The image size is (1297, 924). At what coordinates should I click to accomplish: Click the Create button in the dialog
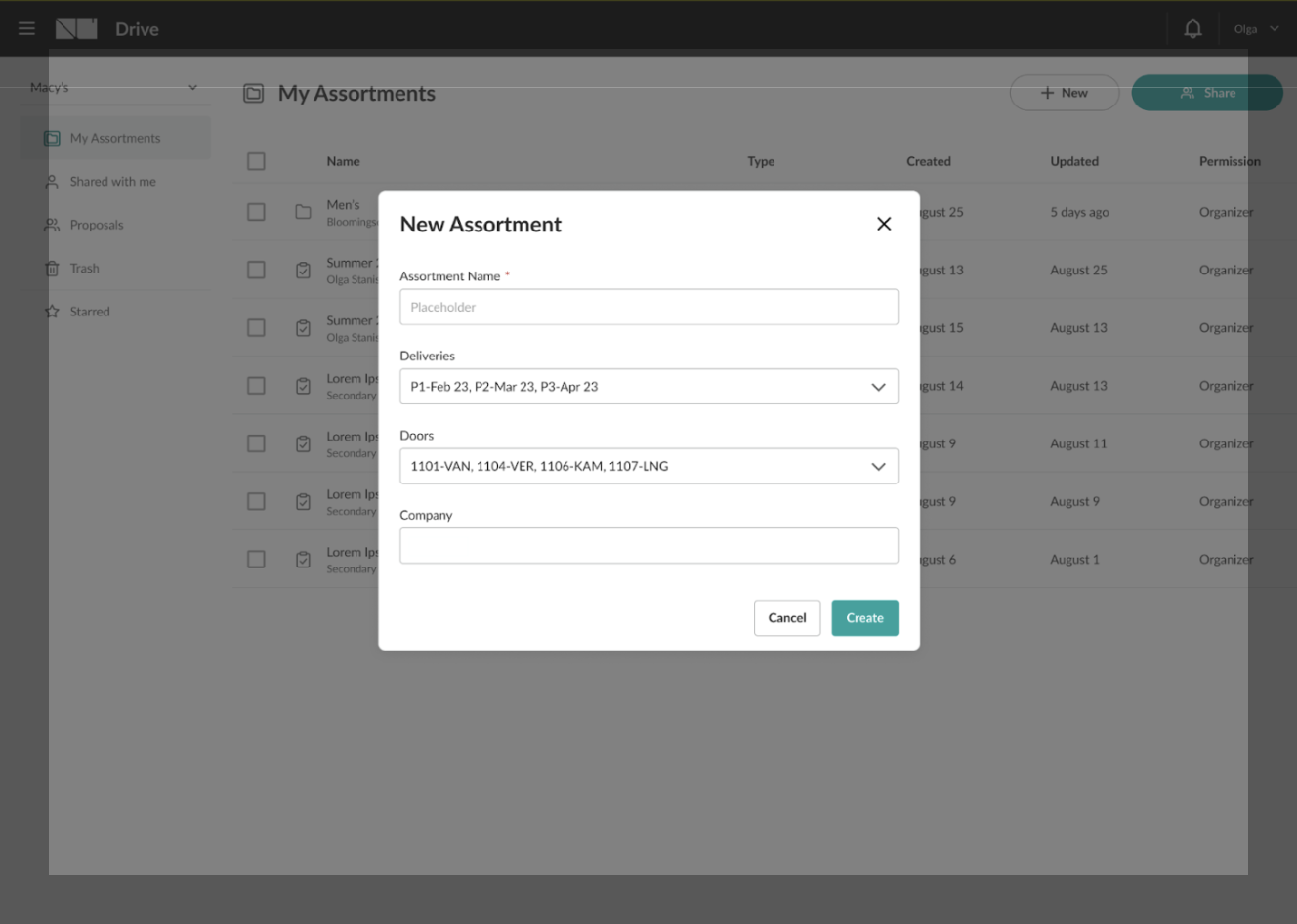point(864,617)
